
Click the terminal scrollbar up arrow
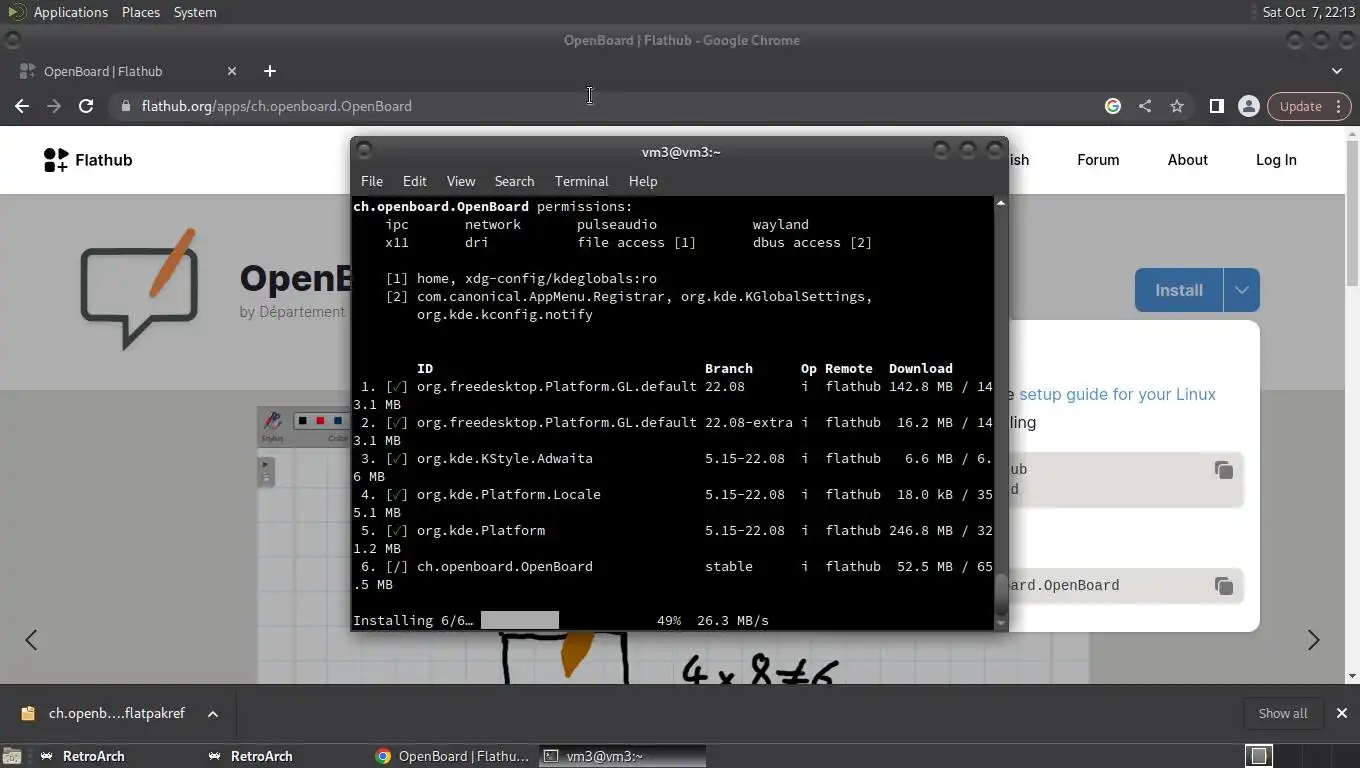tap(1000, 203)
